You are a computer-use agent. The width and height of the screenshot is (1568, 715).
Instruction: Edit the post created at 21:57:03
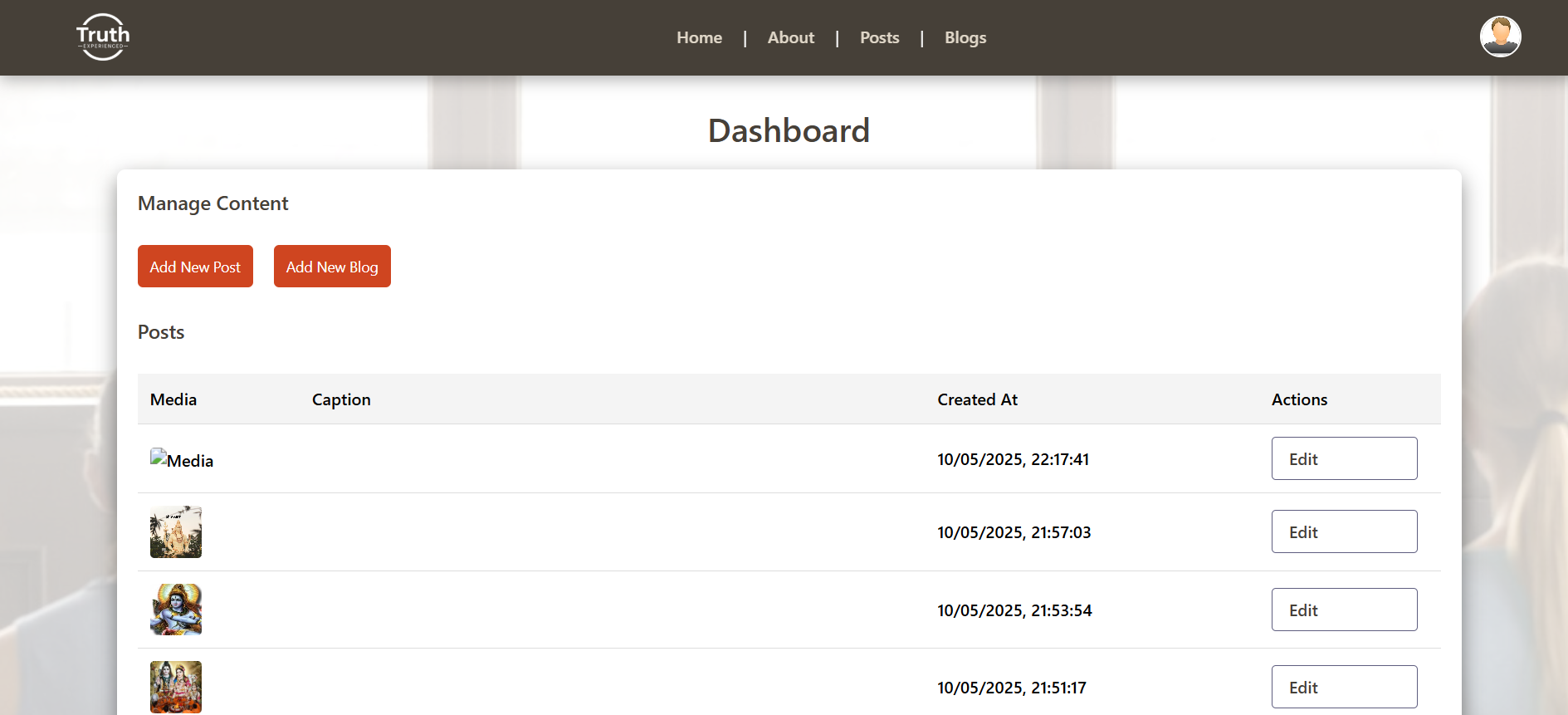click(1344, 531)
